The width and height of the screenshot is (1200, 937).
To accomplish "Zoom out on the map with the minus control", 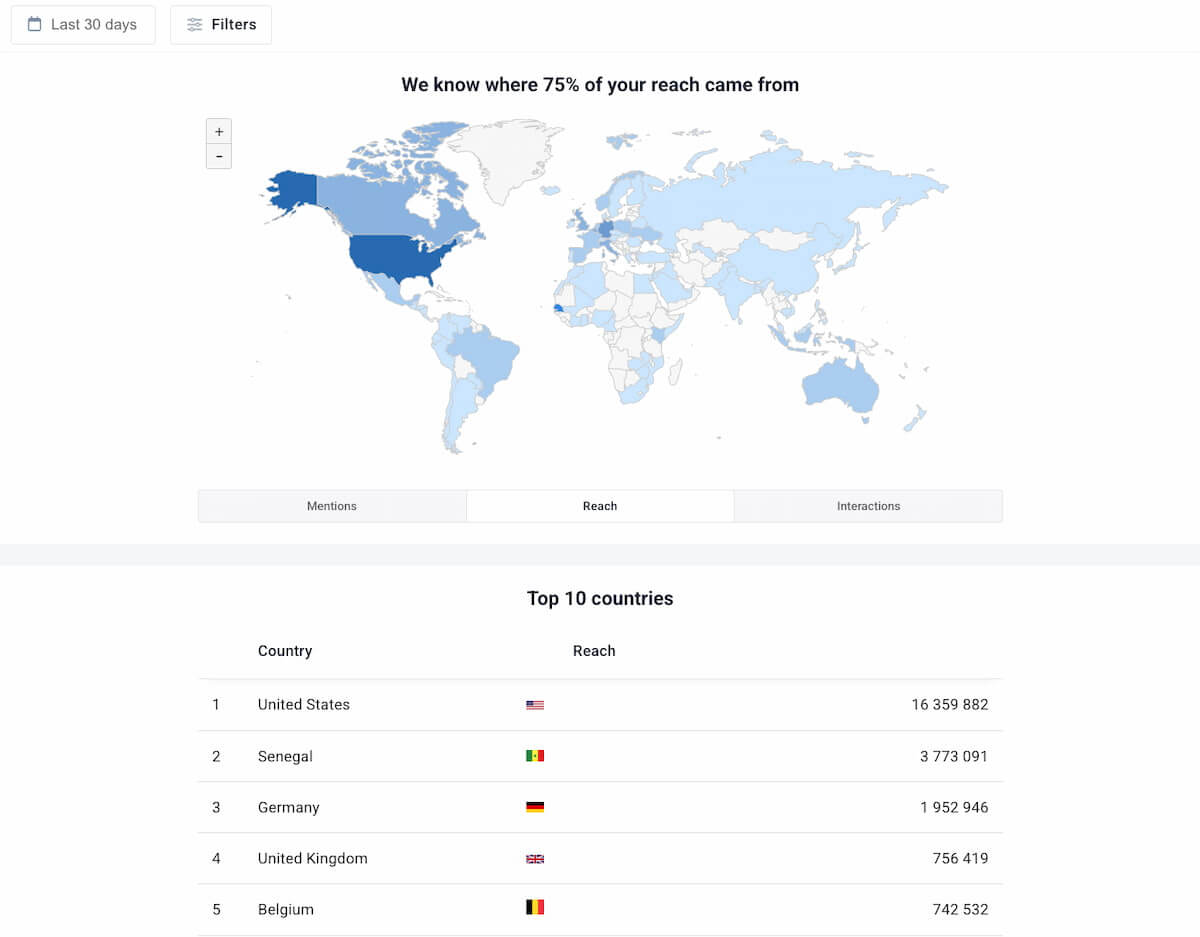I will click(x=219, y=156).
